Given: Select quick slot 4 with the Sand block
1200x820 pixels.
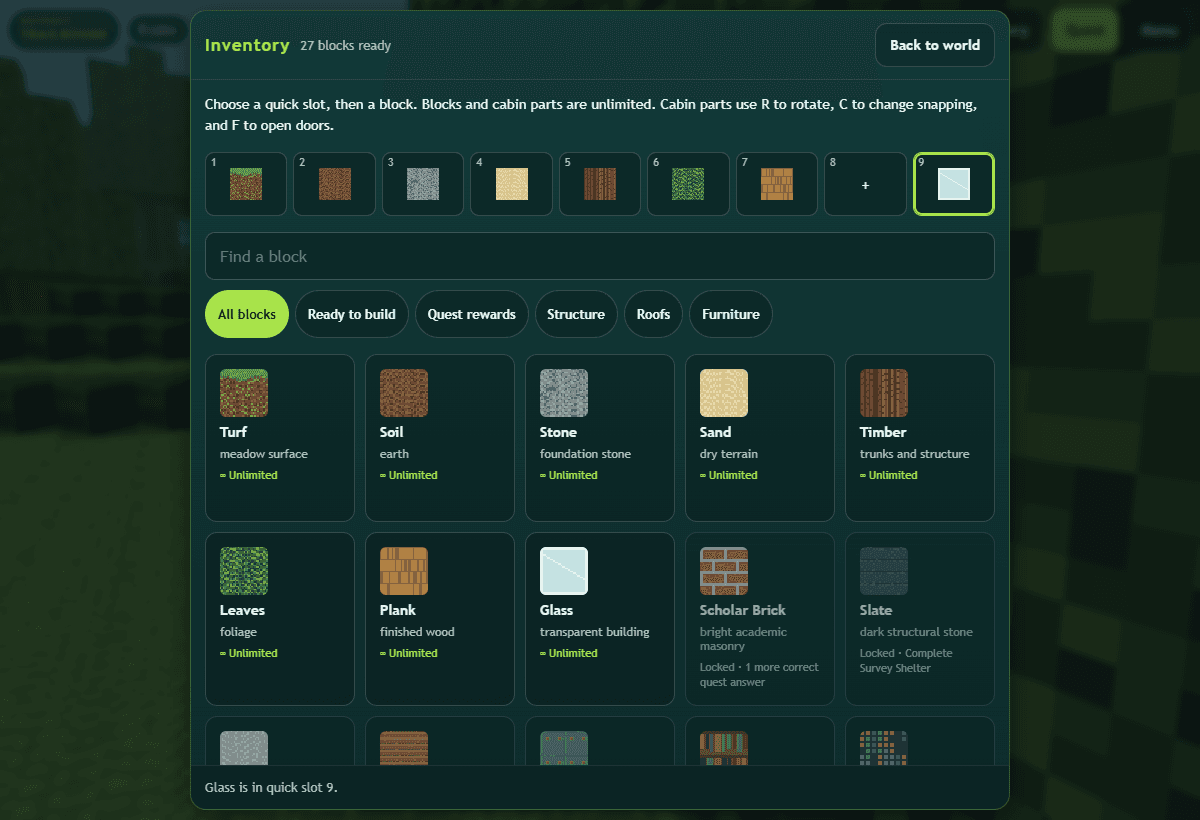Looking at the screenshot, I should [511, 184].
